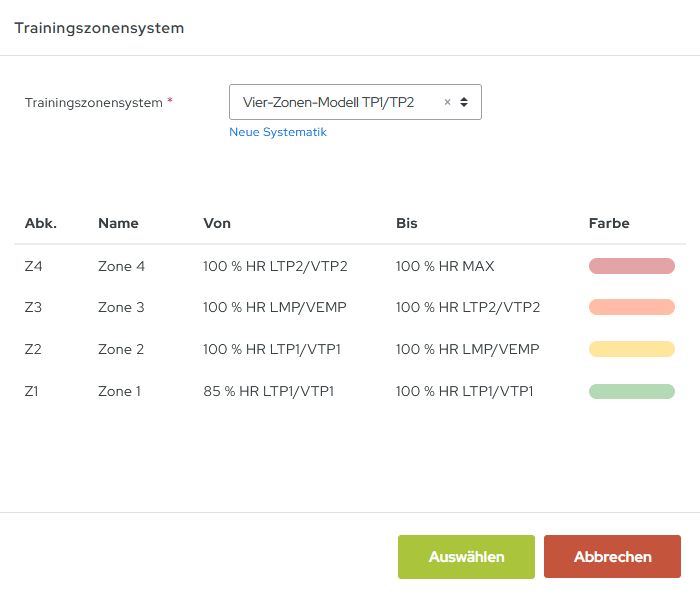Open the Trainingszonensystem dropdown arrow
The height and width of the screenshot is (600, 700).
click(464, 102)
